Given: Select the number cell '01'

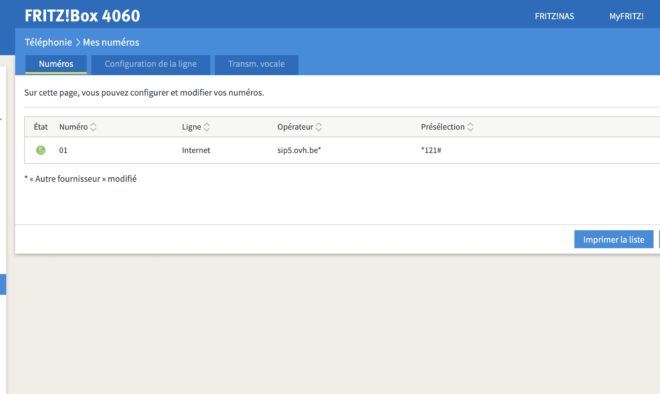Looking at the screenshot, I should 63,150.
